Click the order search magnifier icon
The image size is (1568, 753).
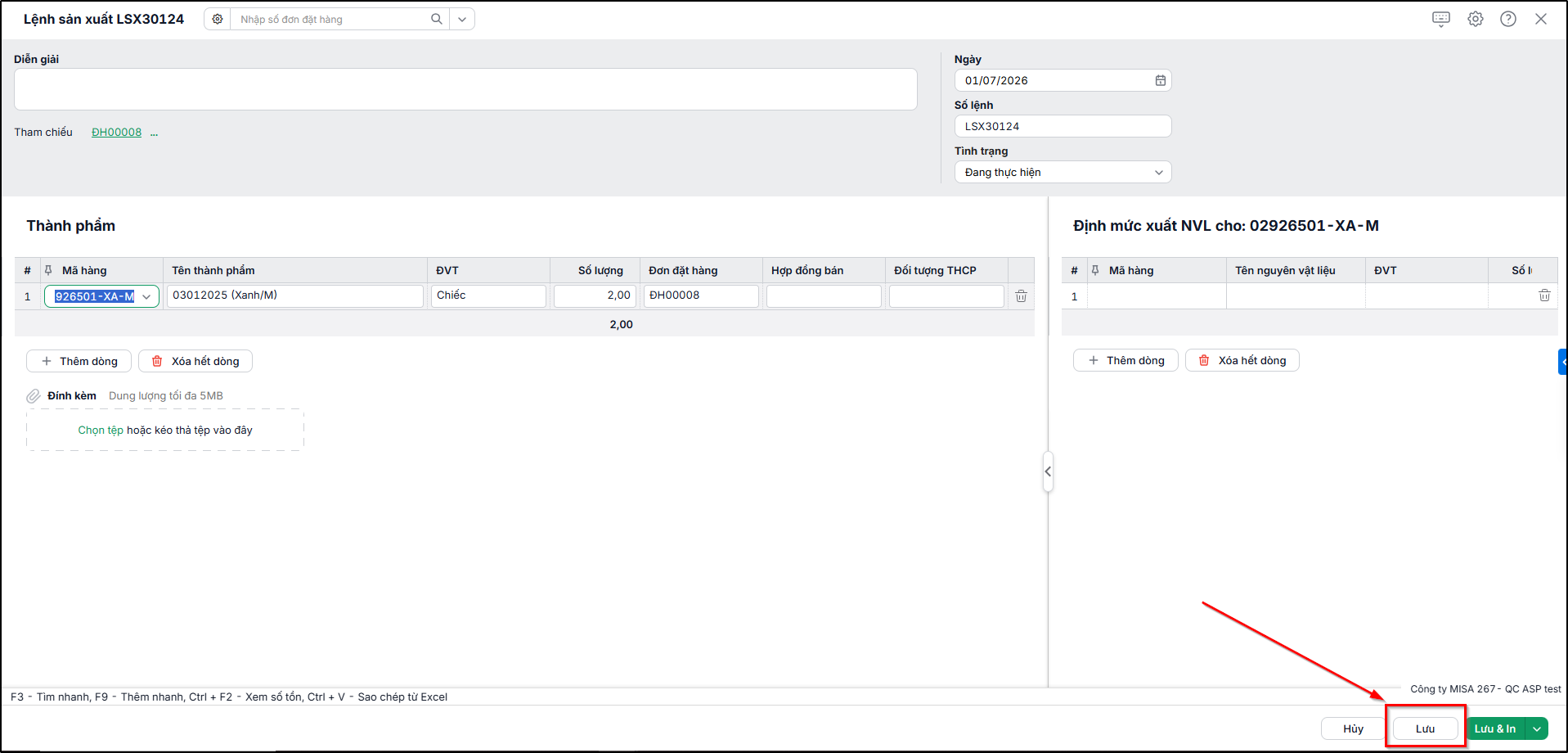pyautogui.click(x=437, y=19)
